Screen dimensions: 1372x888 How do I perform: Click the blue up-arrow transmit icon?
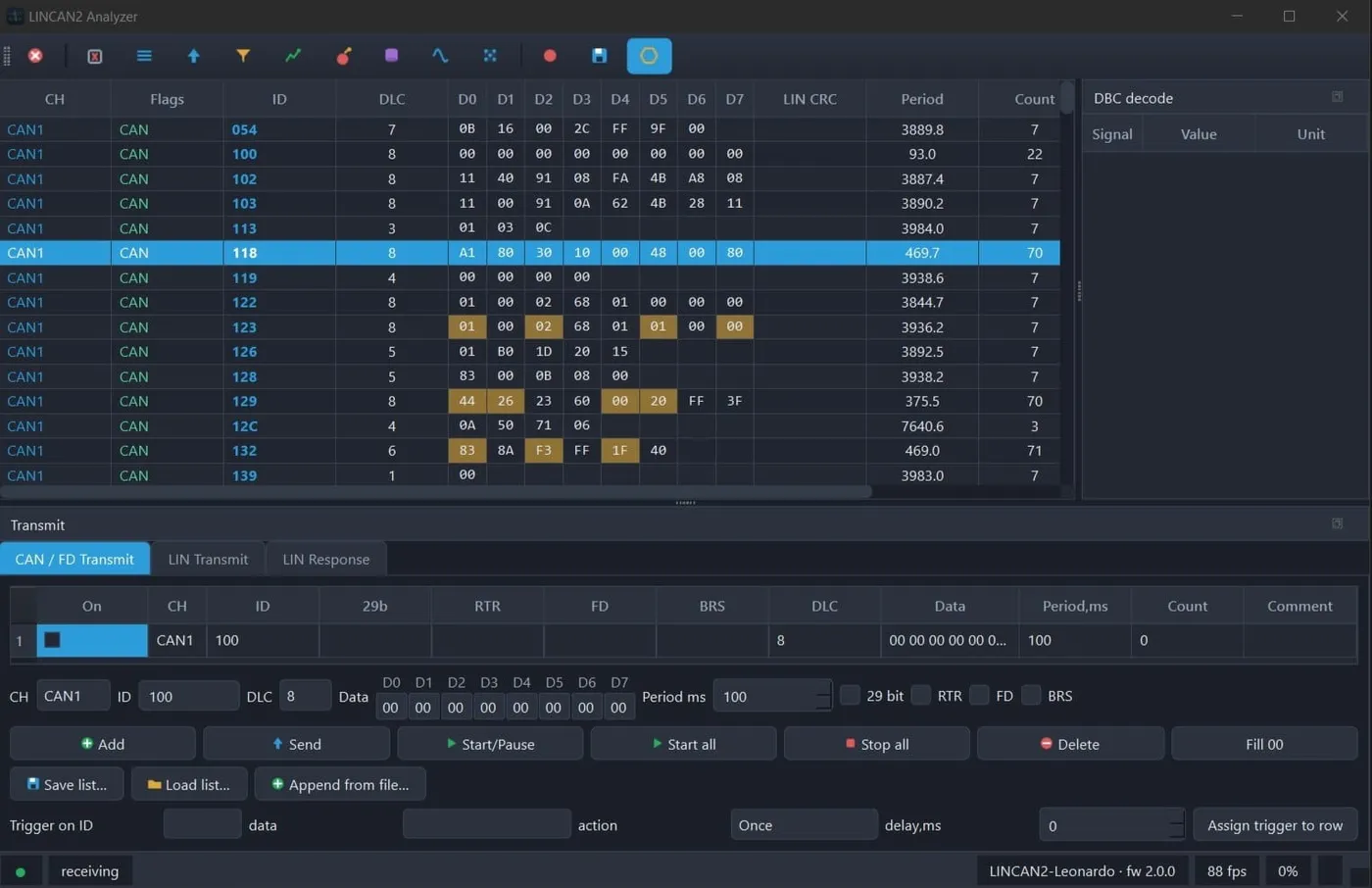194,56
